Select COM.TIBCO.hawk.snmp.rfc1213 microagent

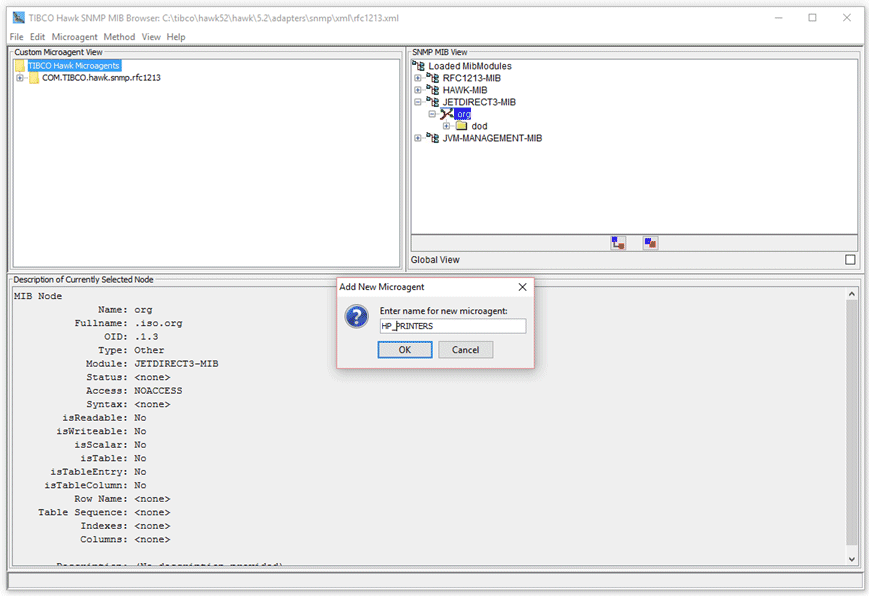click(x=101, y=78)
